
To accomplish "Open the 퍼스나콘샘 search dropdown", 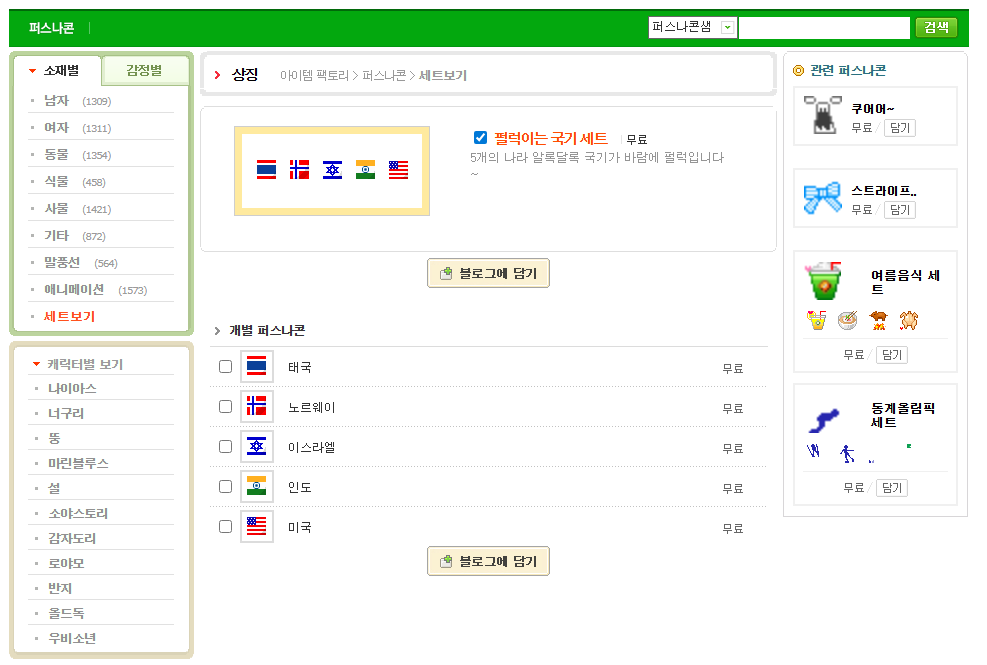I will click(728, 28).
